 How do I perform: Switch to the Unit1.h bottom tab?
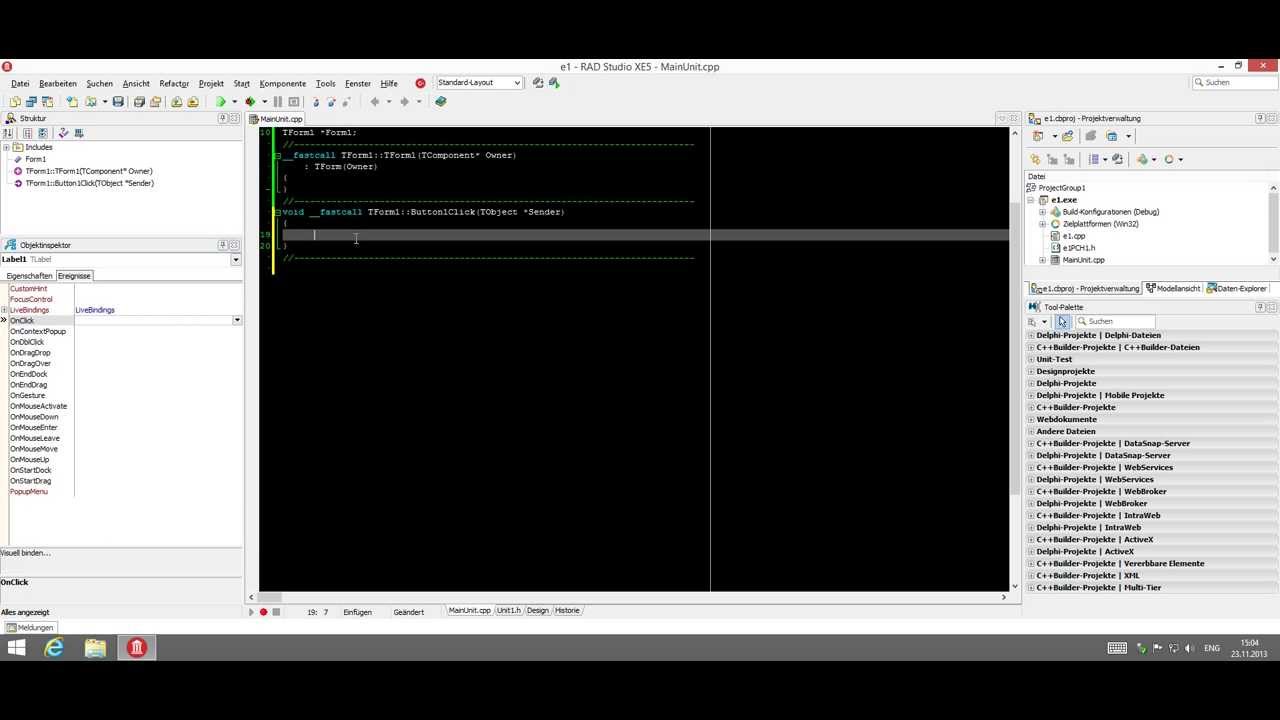[x=509, y=610]
